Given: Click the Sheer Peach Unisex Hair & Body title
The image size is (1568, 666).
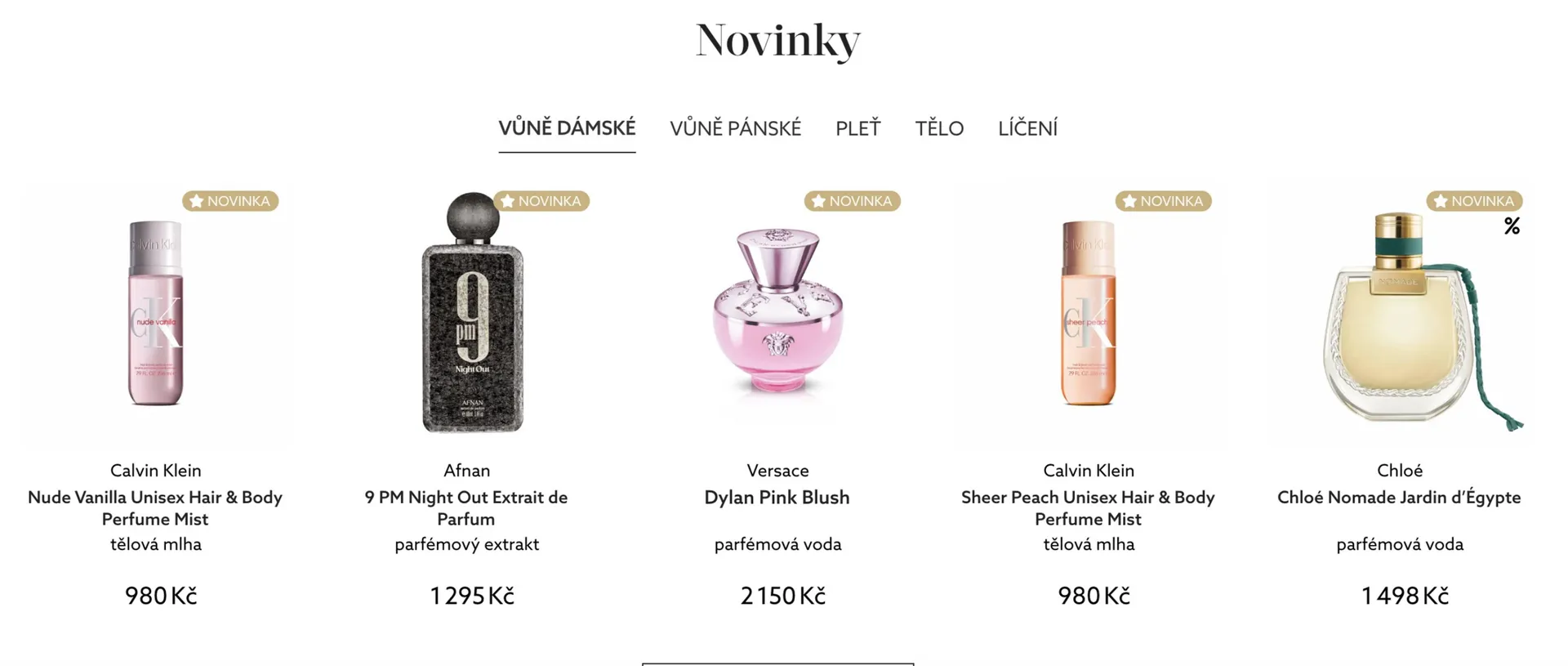Looking at the screenshot, I should click(x=1089, y=508).
